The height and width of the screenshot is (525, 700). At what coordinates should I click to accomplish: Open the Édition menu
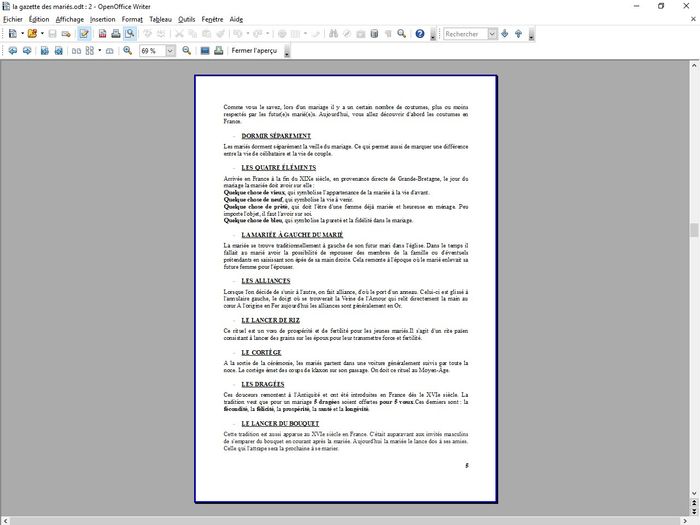tap(39, 19)
